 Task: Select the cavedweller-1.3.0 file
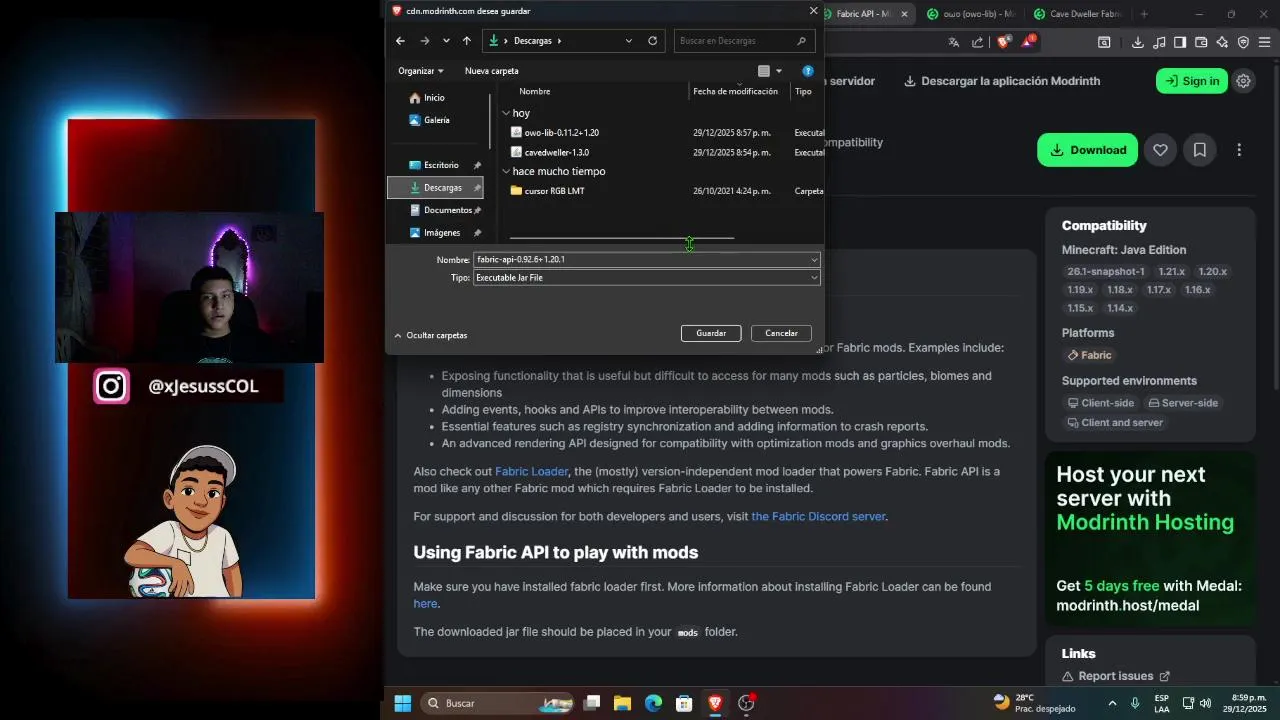coord(556,152)
